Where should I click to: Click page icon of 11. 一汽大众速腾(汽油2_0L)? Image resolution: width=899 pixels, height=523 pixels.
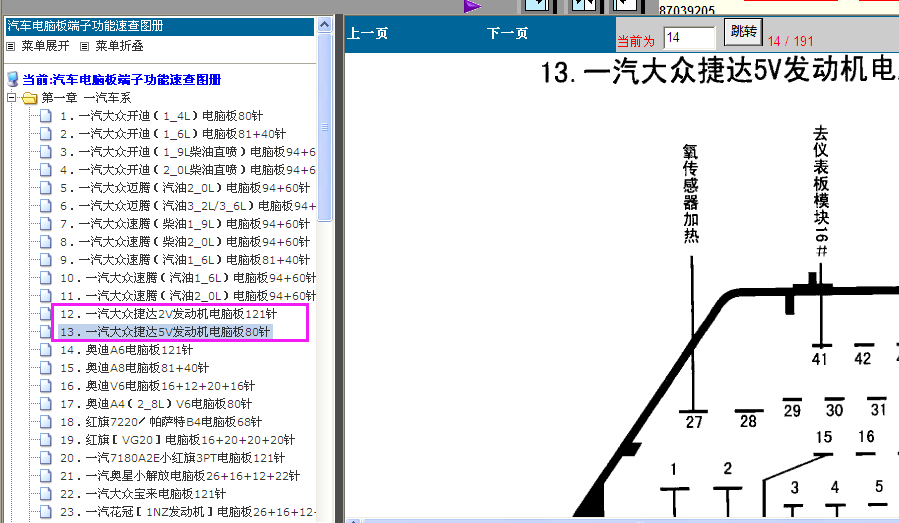[x=46, y=296]
